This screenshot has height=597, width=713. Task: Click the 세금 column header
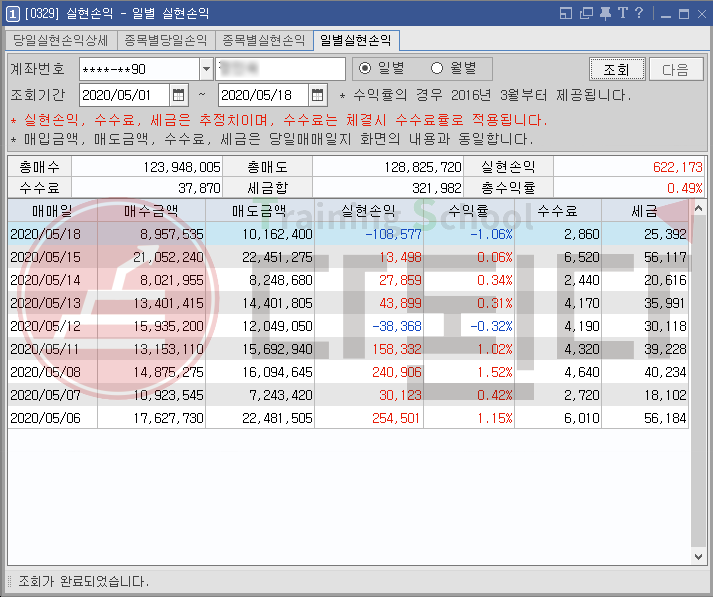point(645,211)
